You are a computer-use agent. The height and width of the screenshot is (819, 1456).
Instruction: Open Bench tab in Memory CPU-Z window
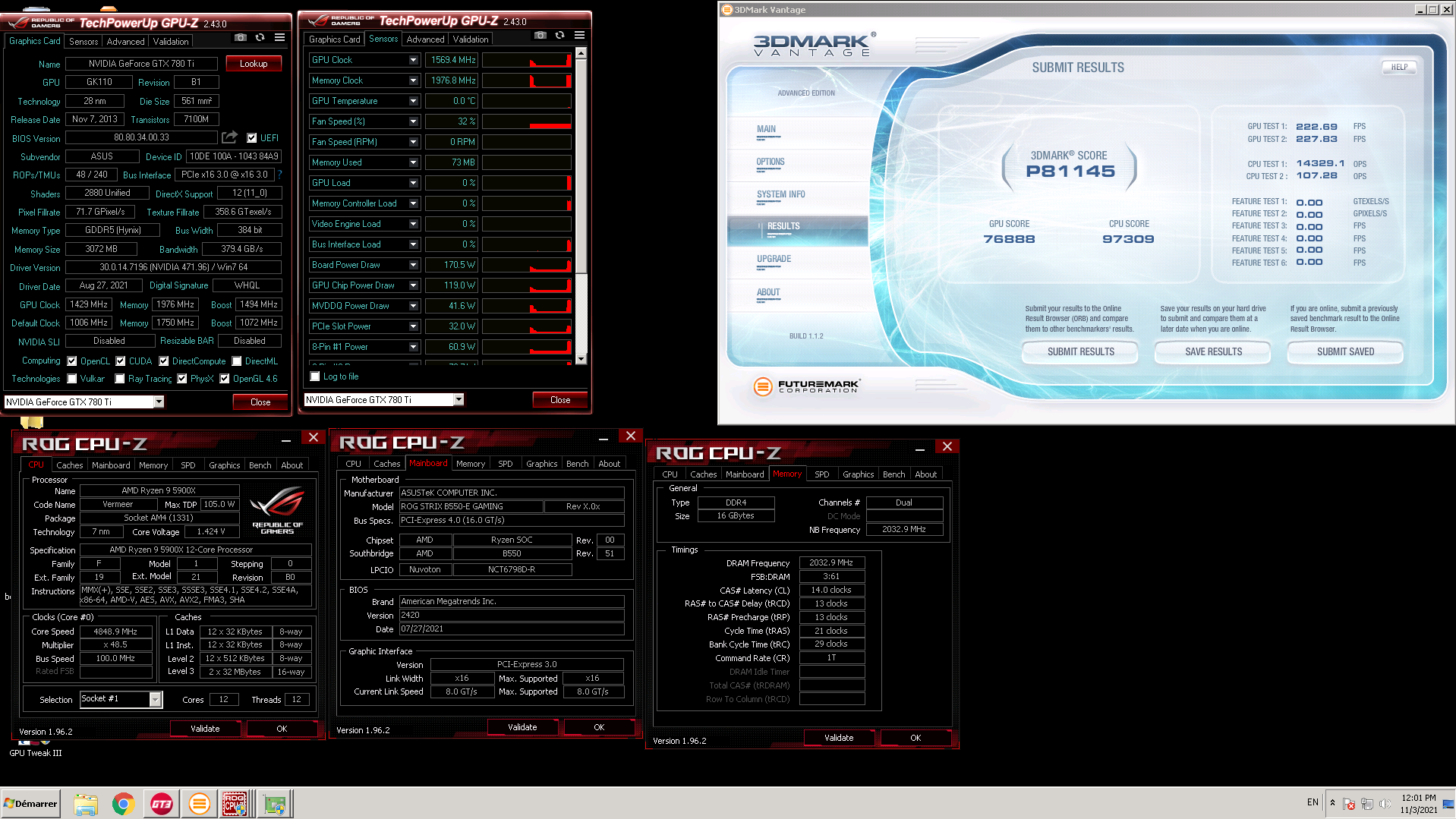click(x=894, y=474)
